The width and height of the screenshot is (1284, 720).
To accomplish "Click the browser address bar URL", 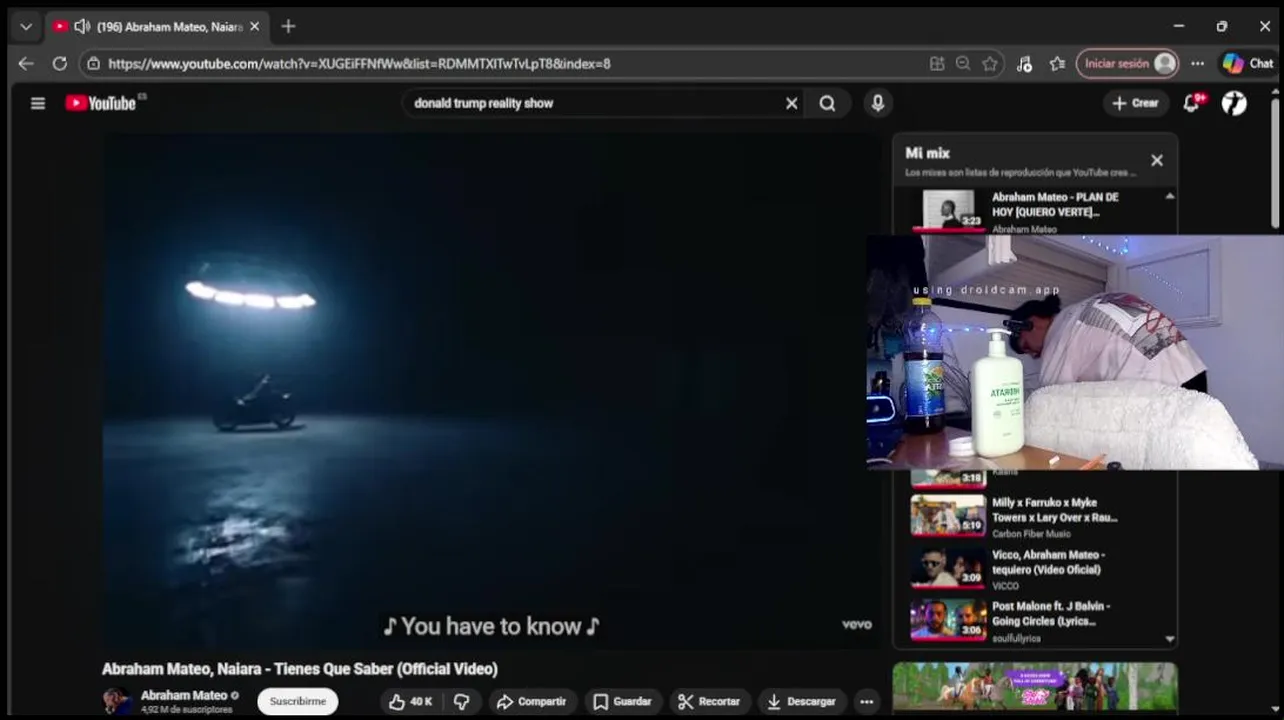I will pyautogui.click(x=360, y=63).
